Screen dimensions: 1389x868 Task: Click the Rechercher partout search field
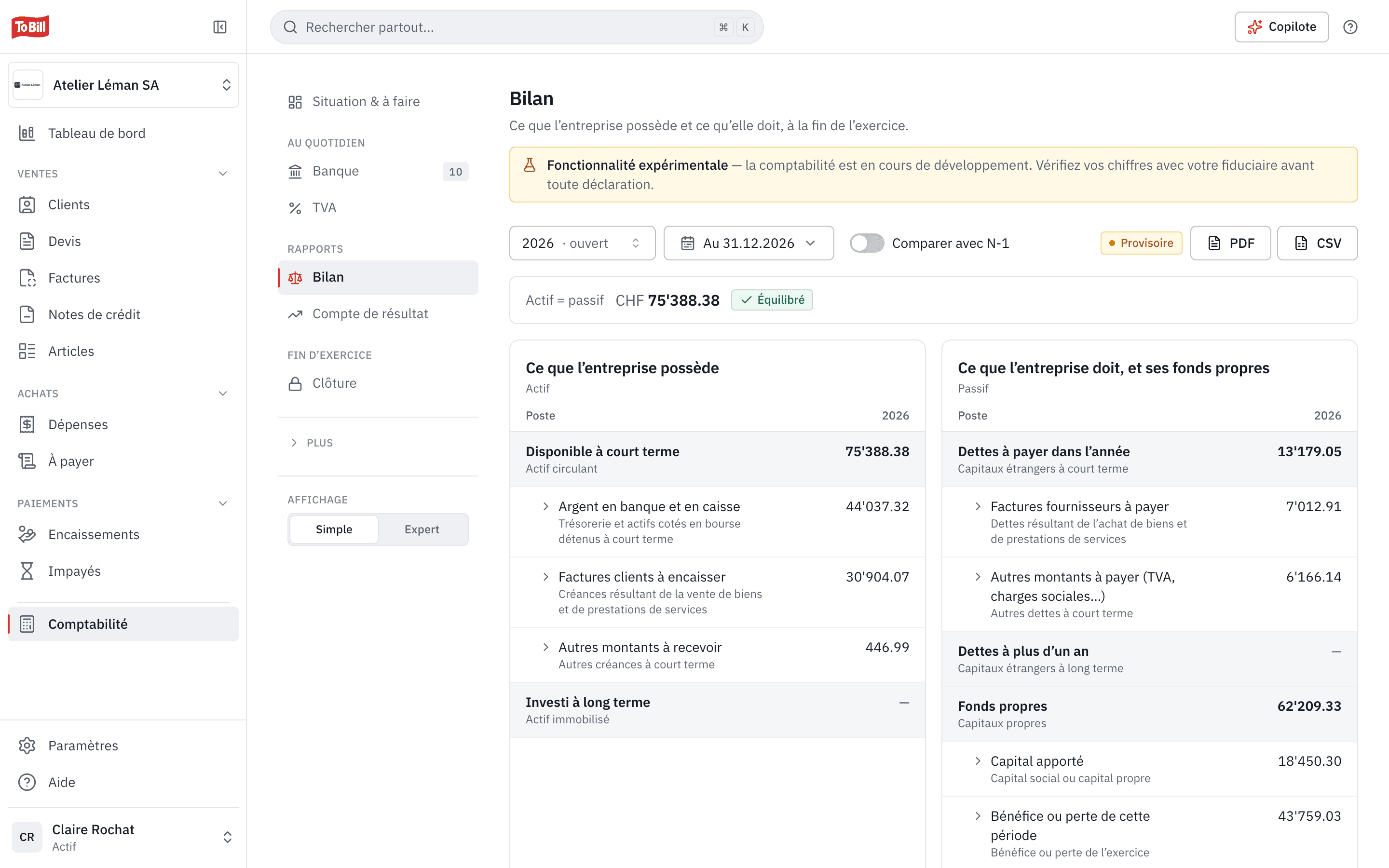click(517, 27)
